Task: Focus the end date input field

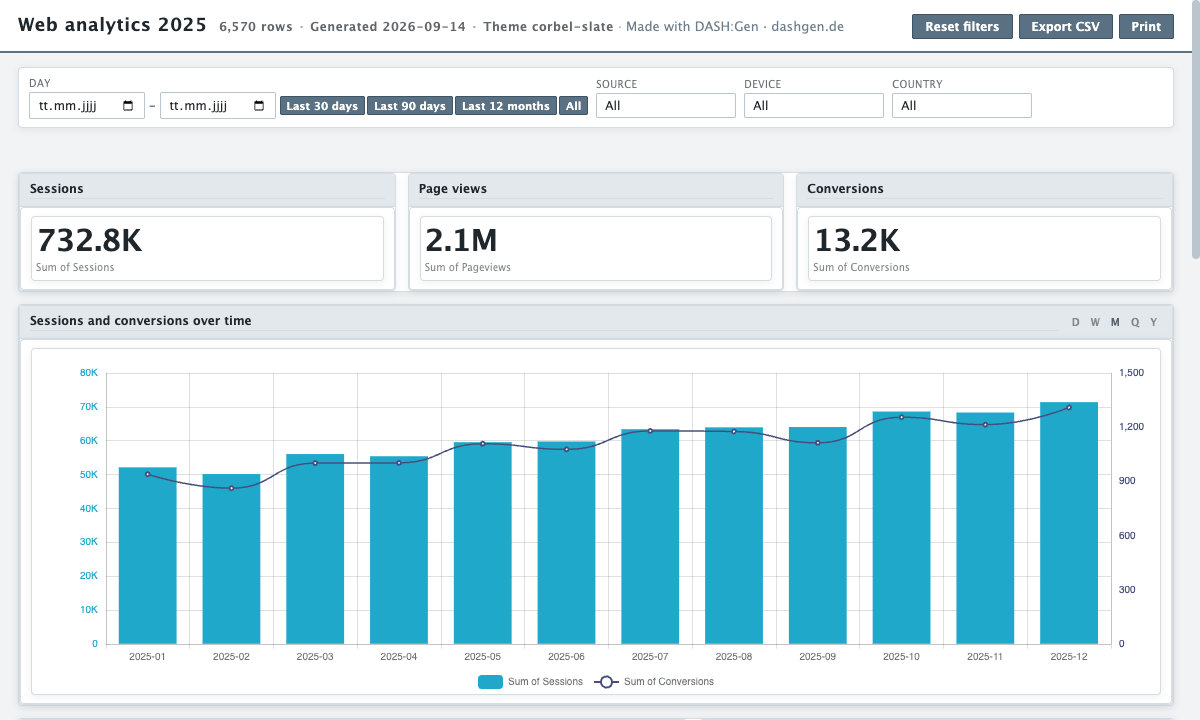Action: [x=218, y=106]
